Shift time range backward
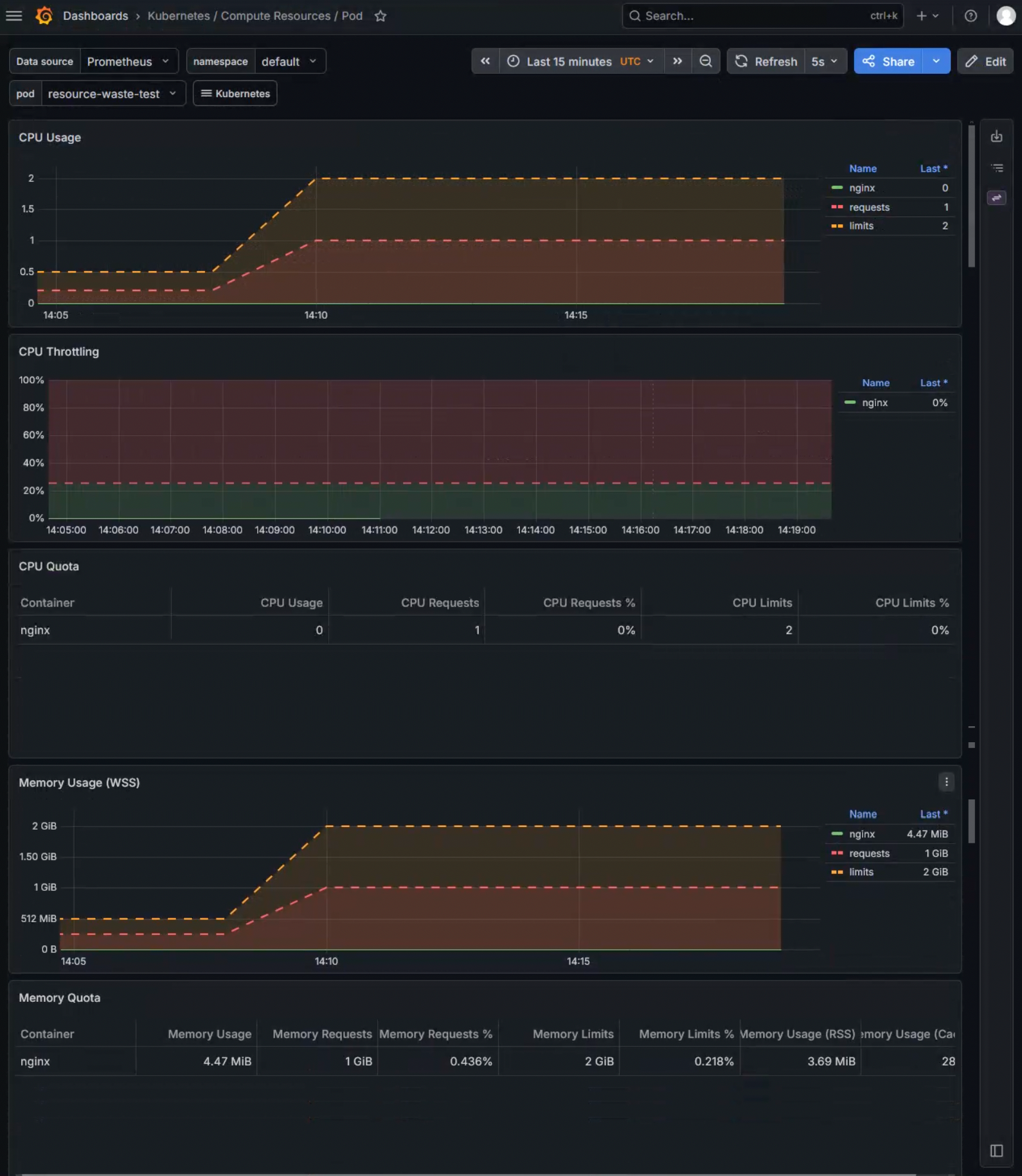Screen dimensions: 1022x1176 tap(485, 61)
